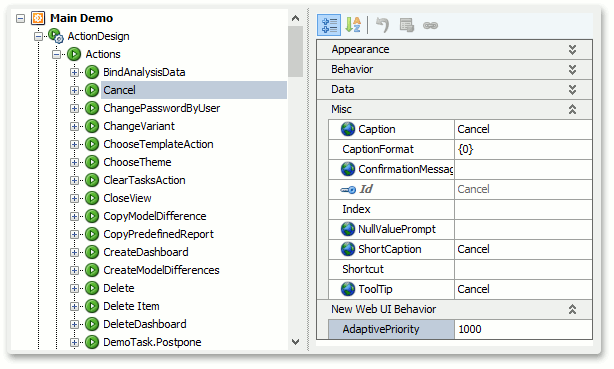The image size is (614, 369).
Task: Click the Categorized view toolbar icon
Action: [x=329, y=25]
